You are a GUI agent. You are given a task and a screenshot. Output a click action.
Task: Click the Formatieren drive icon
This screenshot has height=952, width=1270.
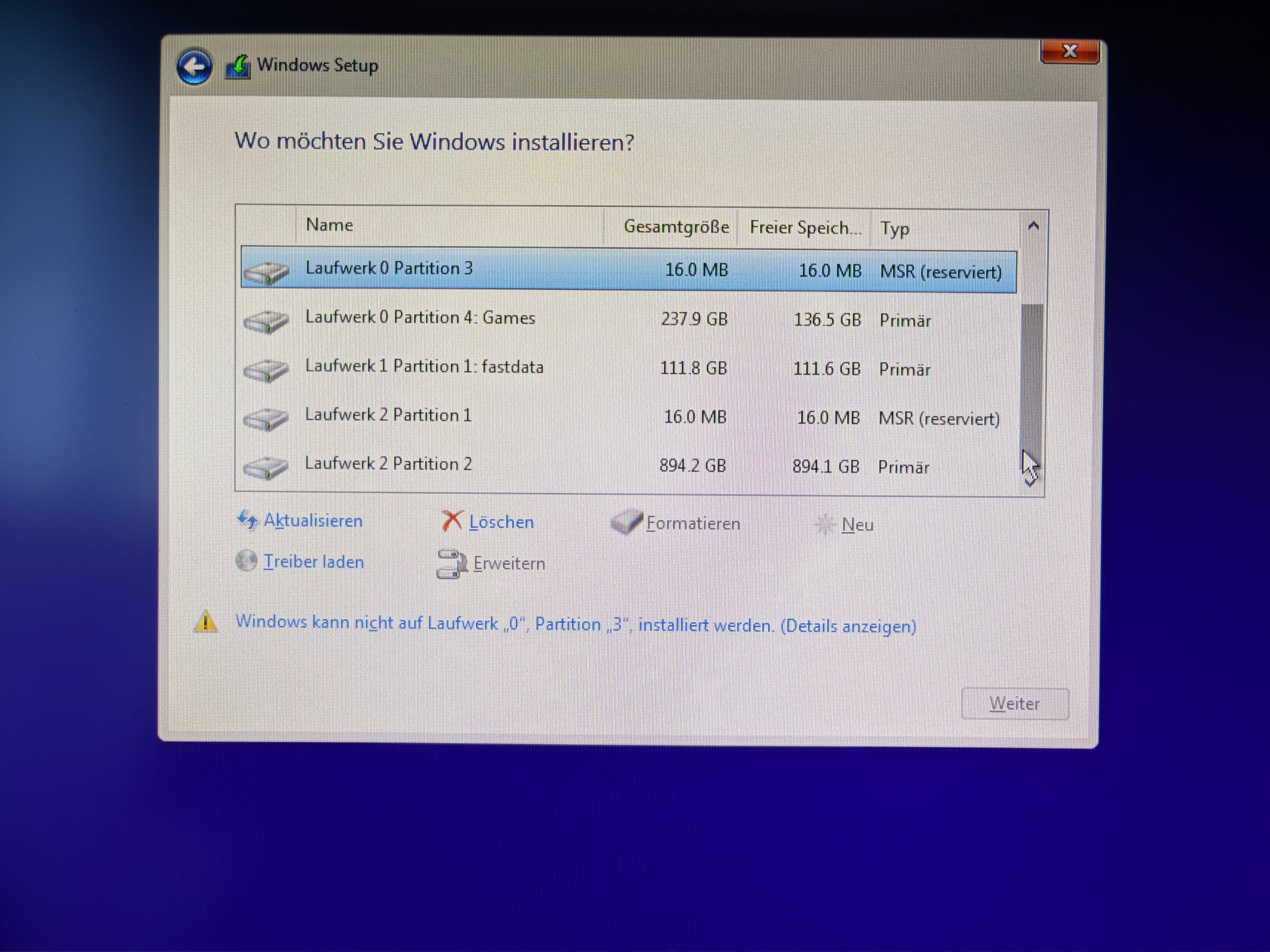click(x=626, y=522)
